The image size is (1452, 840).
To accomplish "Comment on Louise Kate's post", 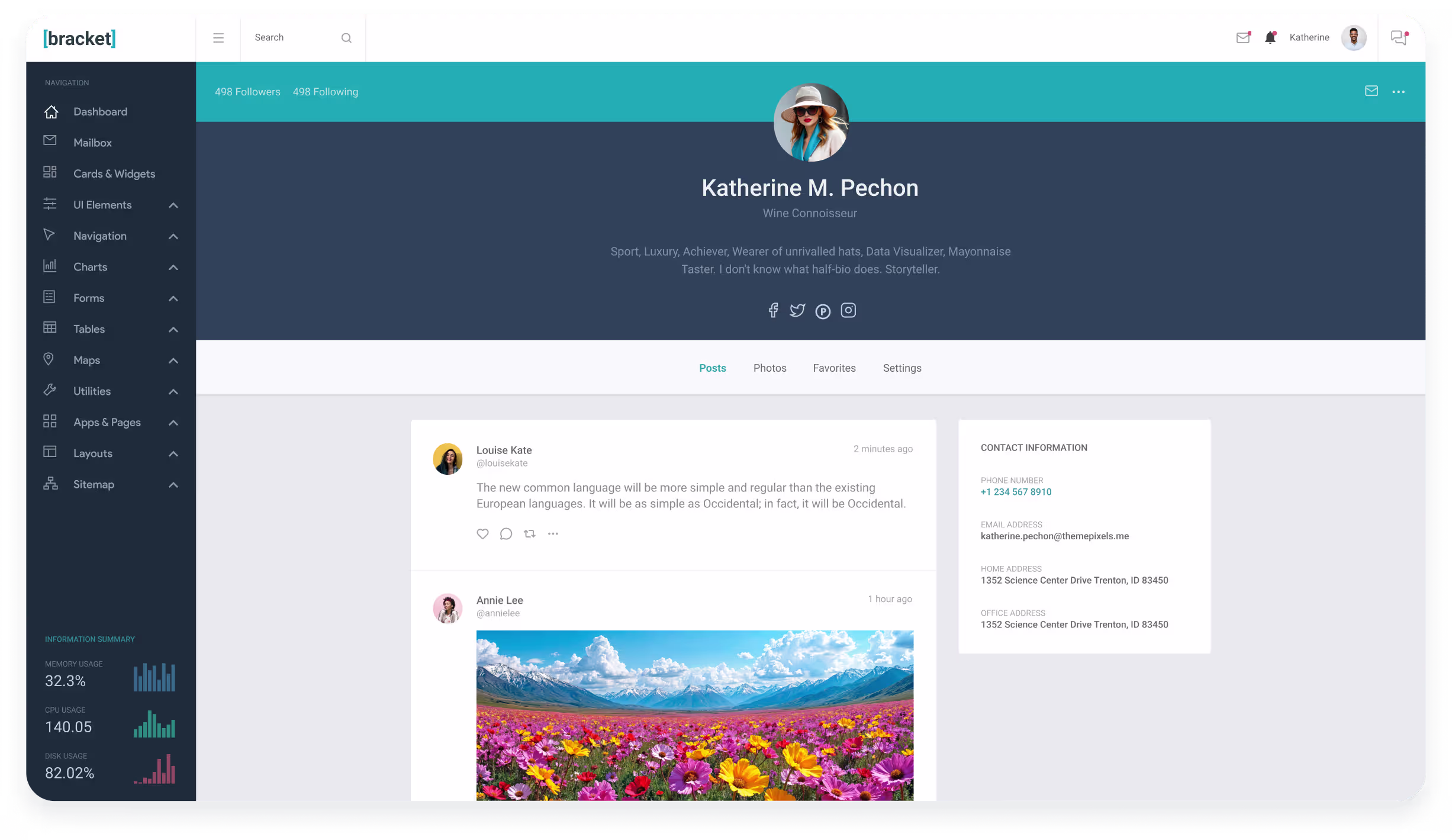I will [x=506, y=533].
